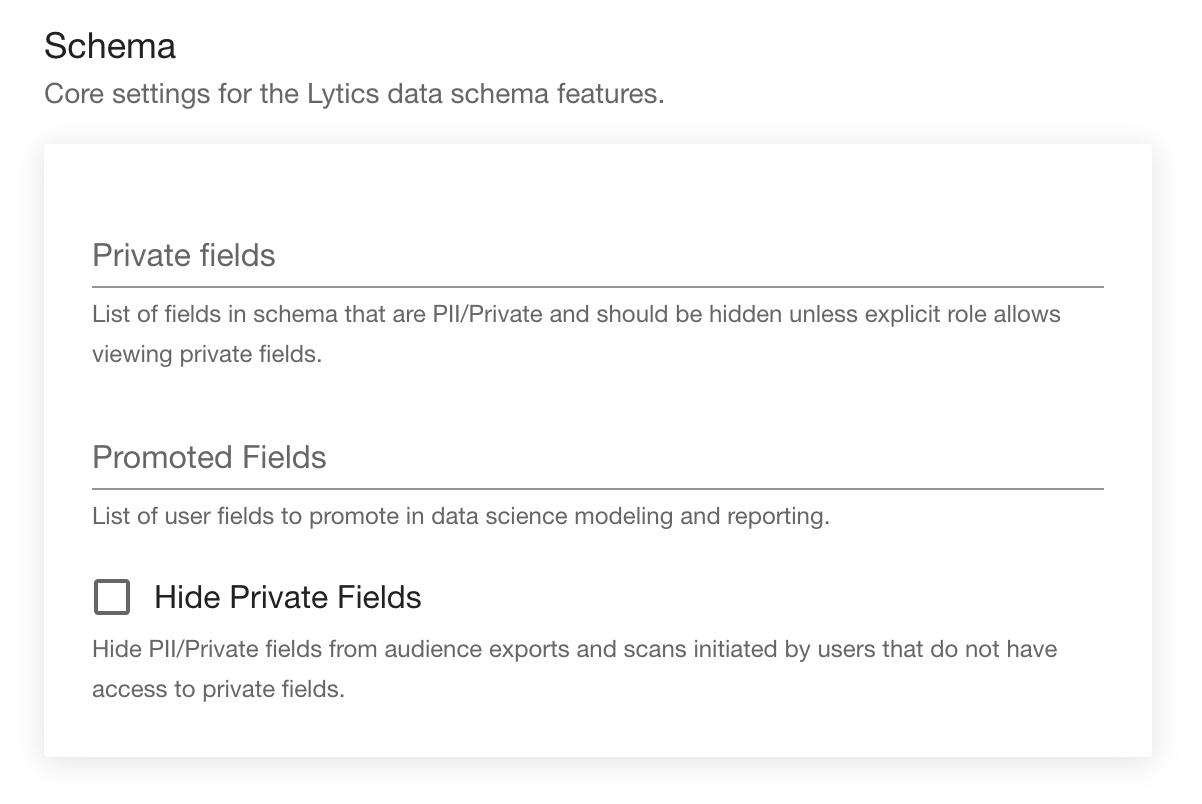The width and height of the screenshot is (1202, 804).
Task: Click the underline beneath Private fields
Action: click(597, 287)
